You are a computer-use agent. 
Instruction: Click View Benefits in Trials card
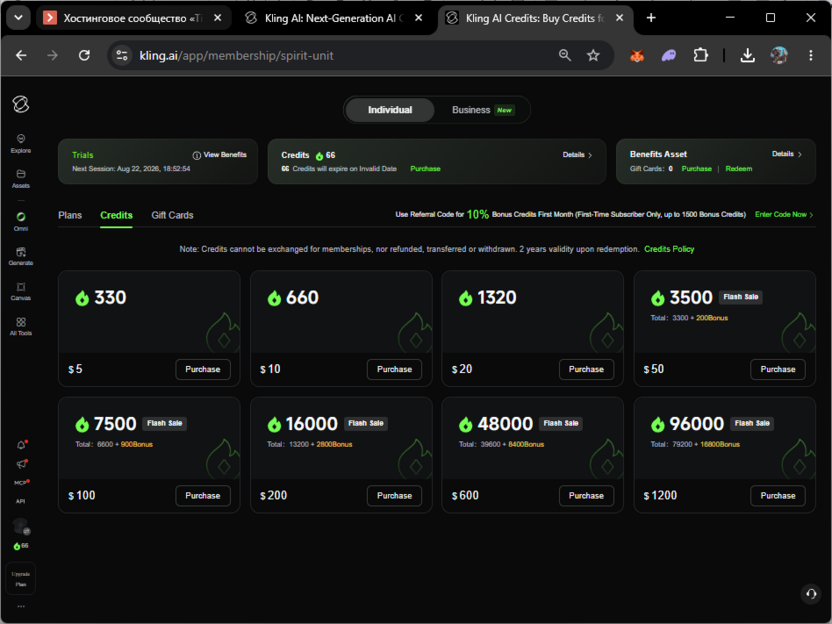[220, 155]
